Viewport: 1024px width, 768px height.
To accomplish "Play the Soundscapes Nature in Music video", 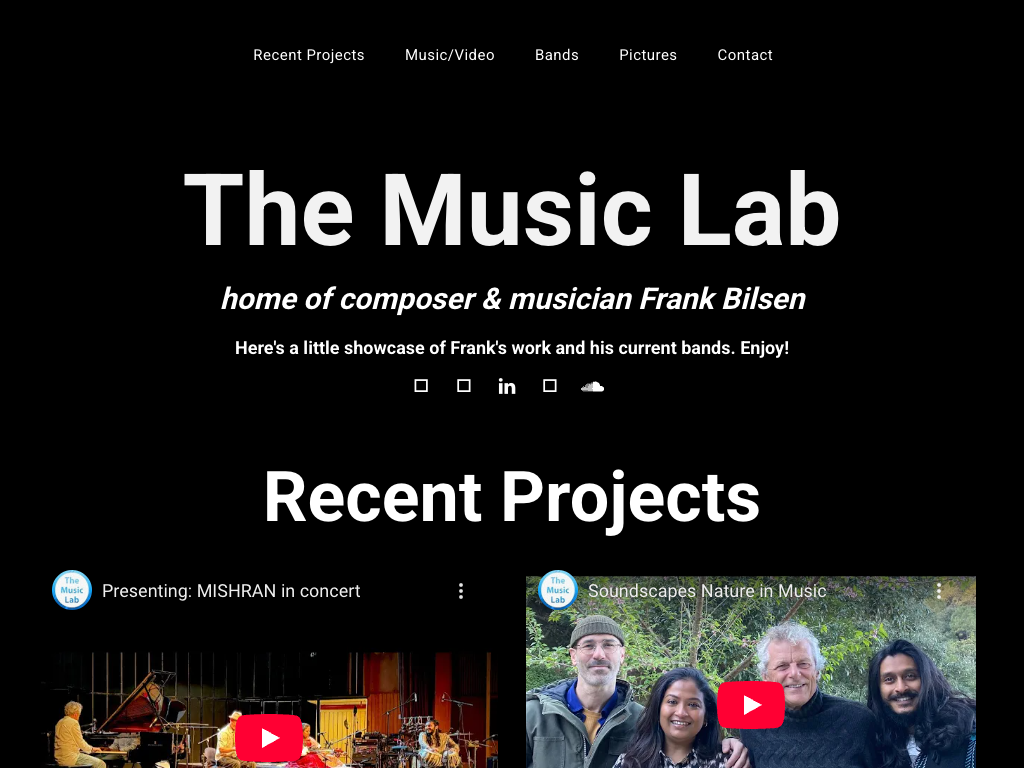I will pos(751,705).
